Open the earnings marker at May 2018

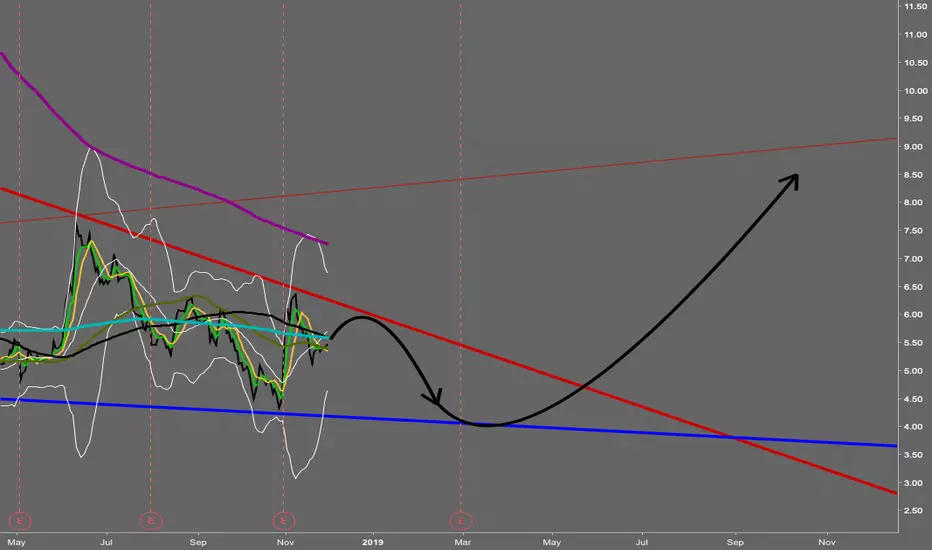[20, 521]
